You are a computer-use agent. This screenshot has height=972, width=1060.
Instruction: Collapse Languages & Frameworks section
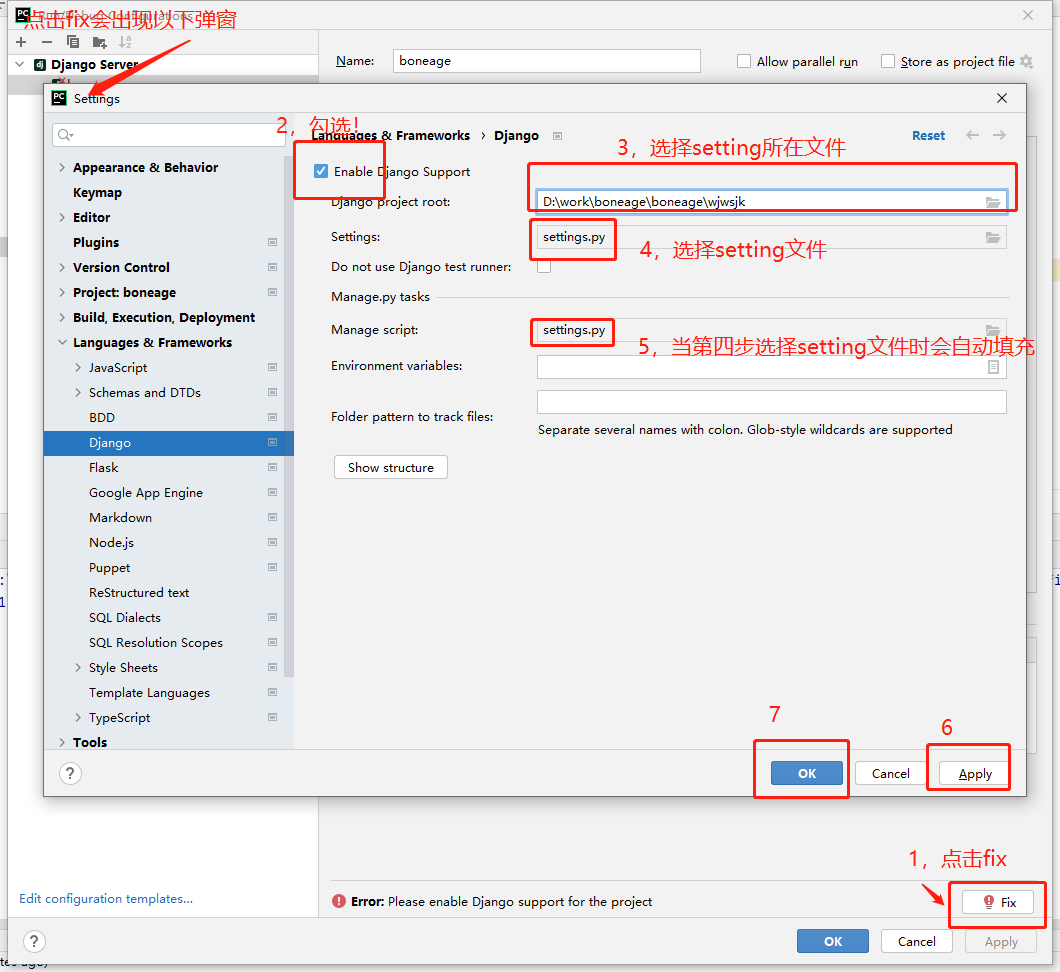click(x=62, y=342)
